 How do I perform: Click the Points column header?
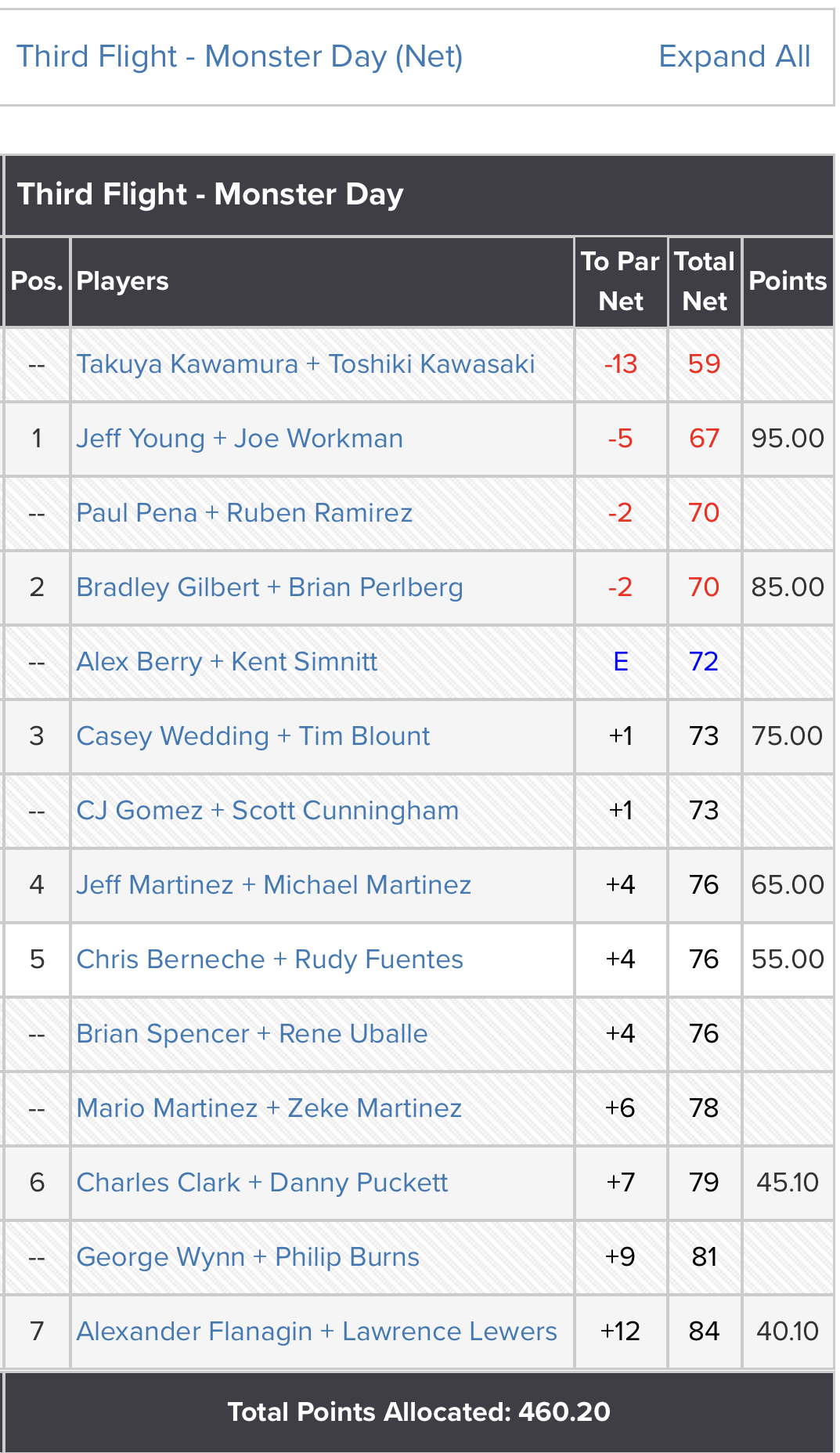point(788,281)
